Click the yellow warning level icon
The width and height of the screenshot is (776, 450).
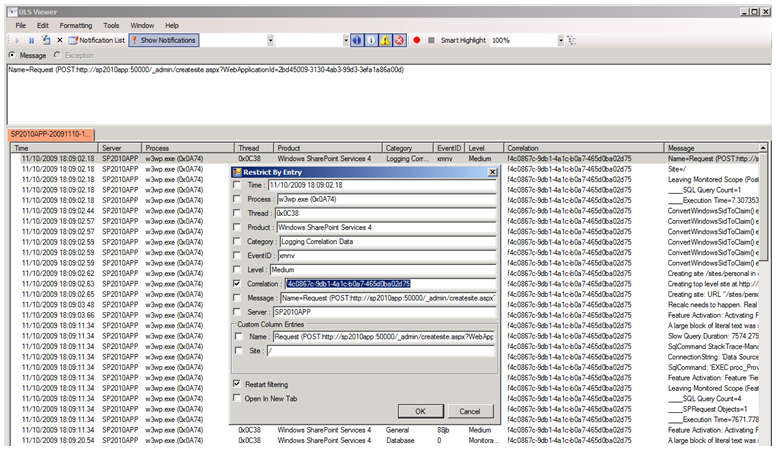coord(385,40)
